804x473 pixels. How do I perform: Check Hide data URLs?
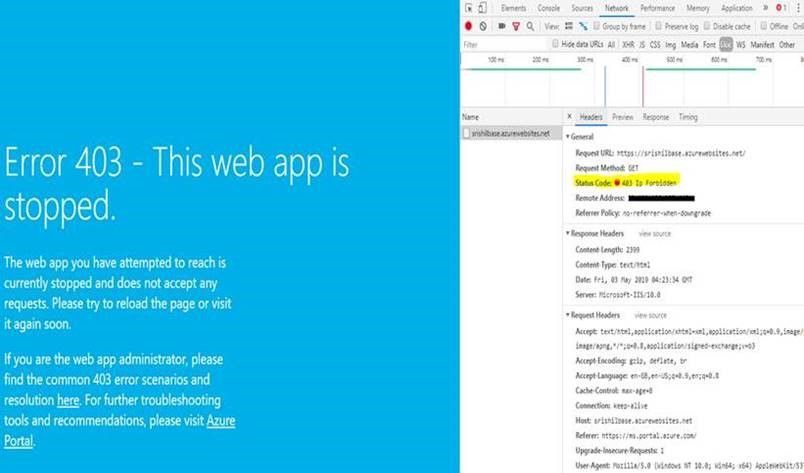555,44
